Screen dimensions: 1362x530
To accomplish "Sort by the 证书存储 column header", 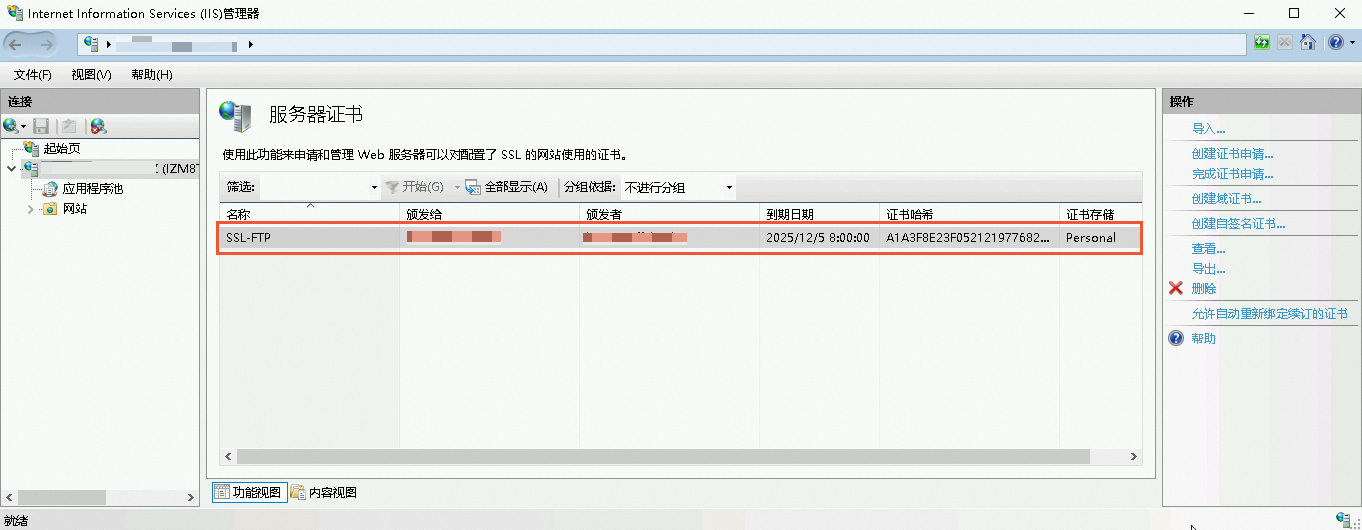I will pos(1100,214).
